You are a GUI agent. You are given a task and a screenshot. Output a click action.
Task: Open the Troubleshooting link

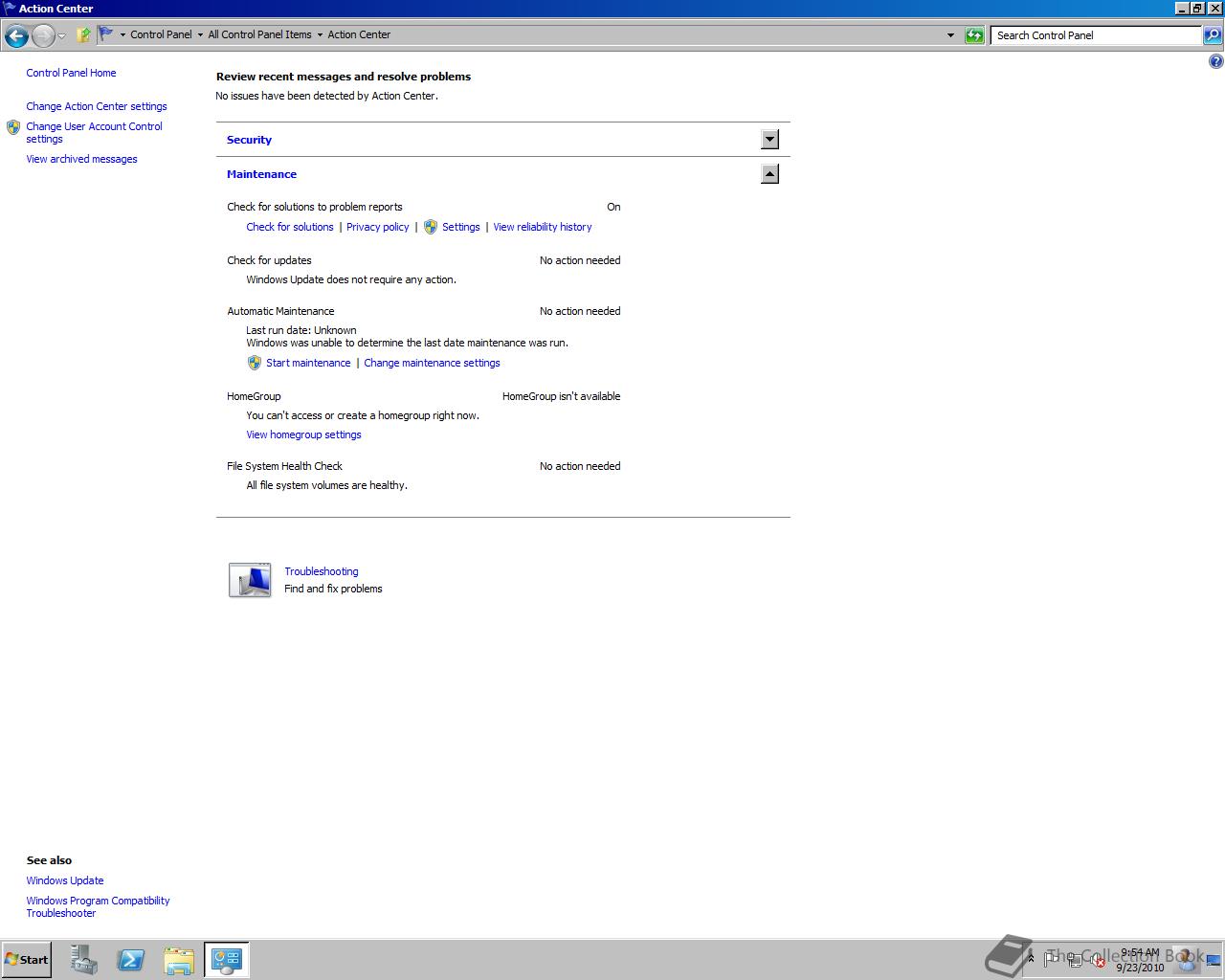click(x=321, y=571)
